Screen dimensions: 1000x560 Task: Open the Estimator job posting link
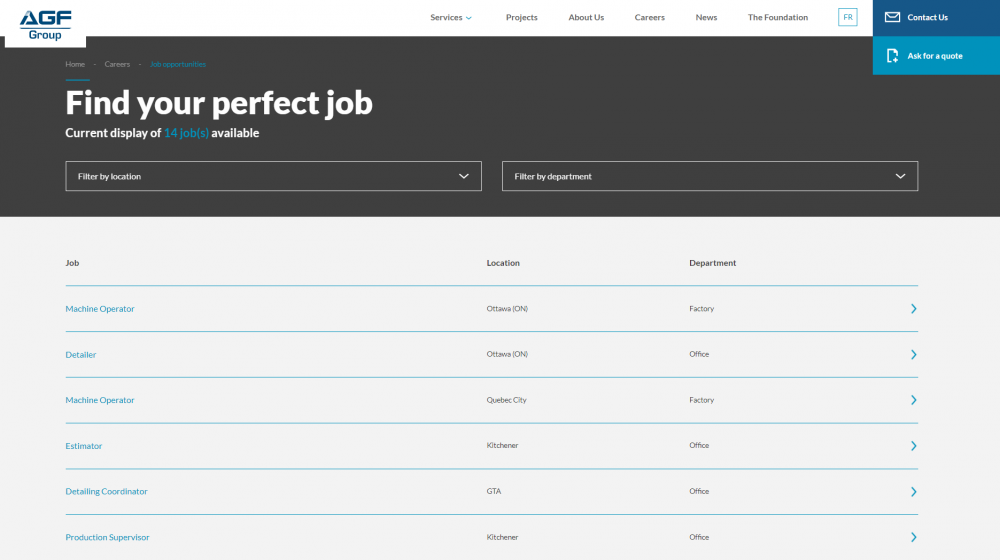pos(84,446)
